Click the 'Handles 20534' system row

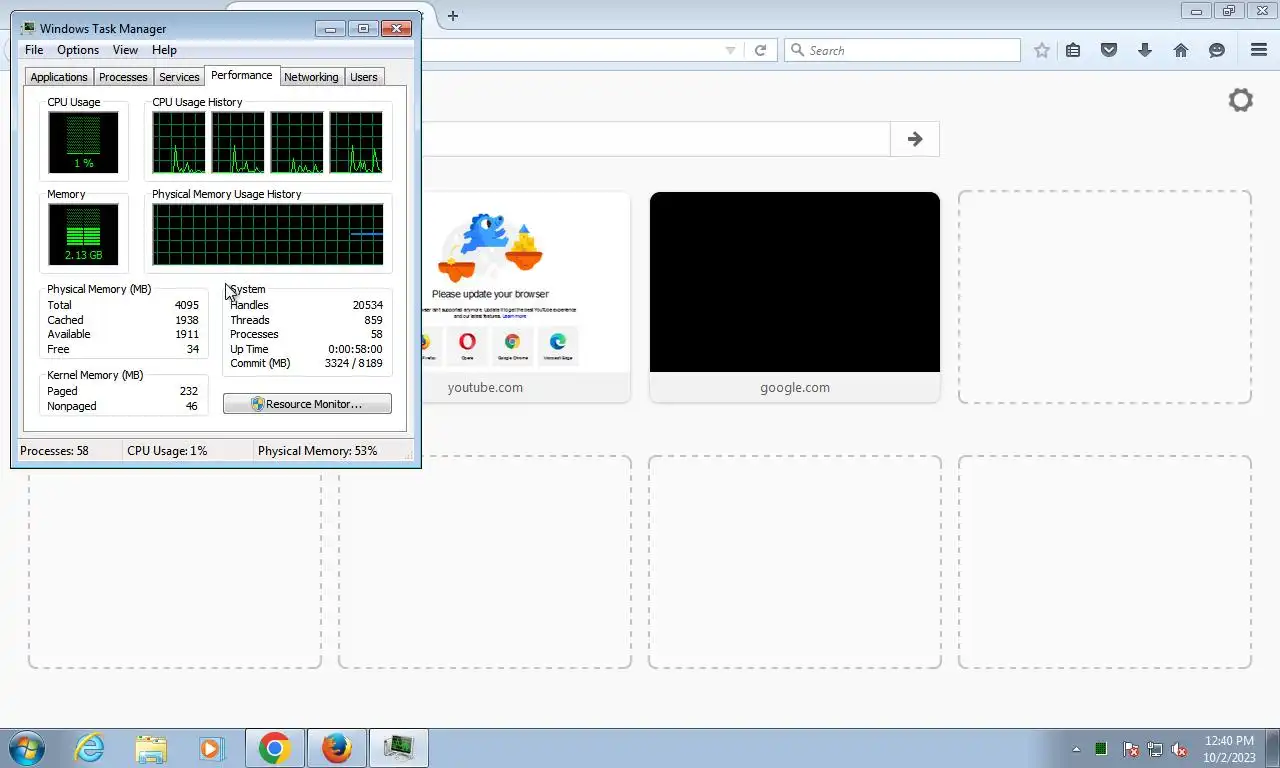306,305
